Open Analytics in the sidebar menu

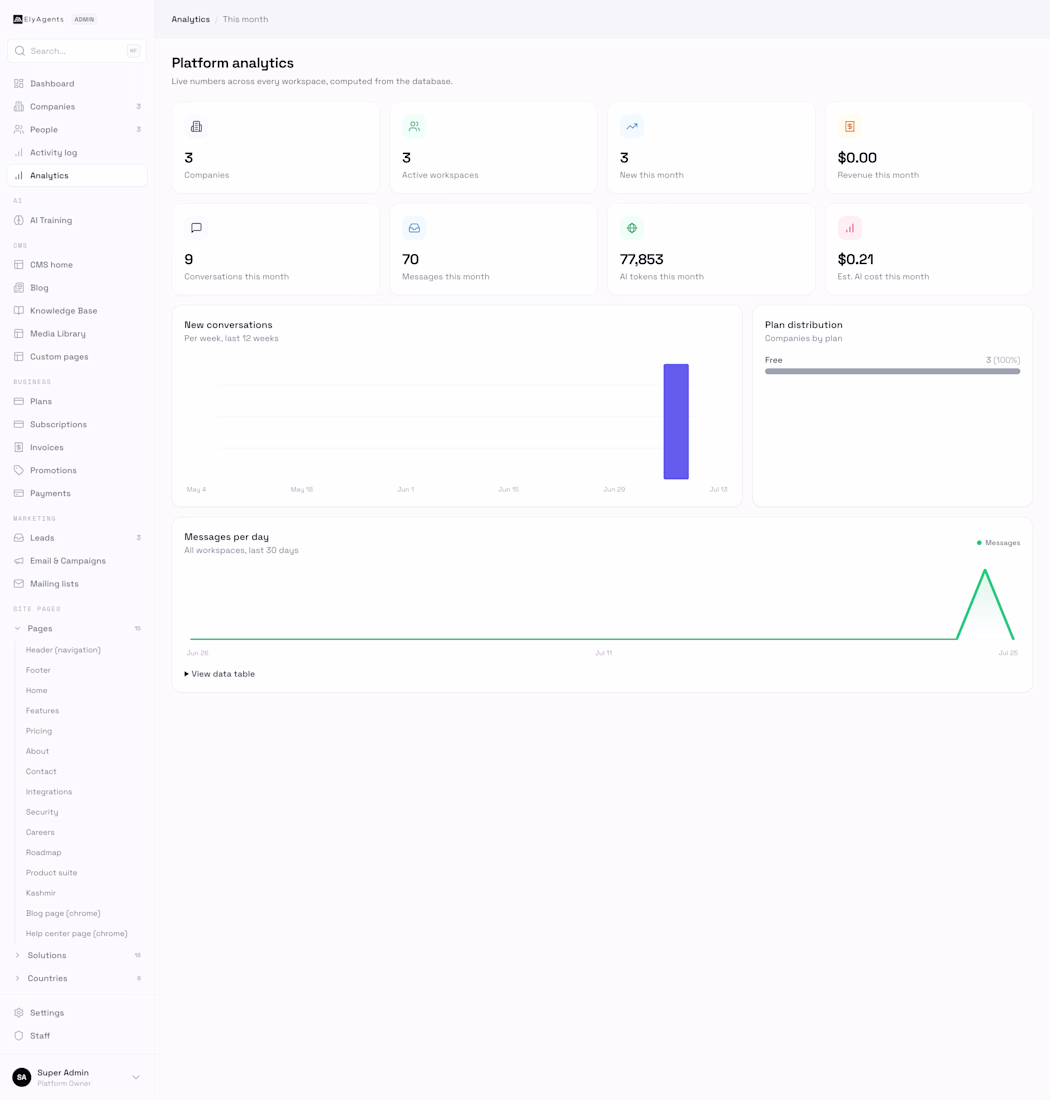(x=77, y=175)
